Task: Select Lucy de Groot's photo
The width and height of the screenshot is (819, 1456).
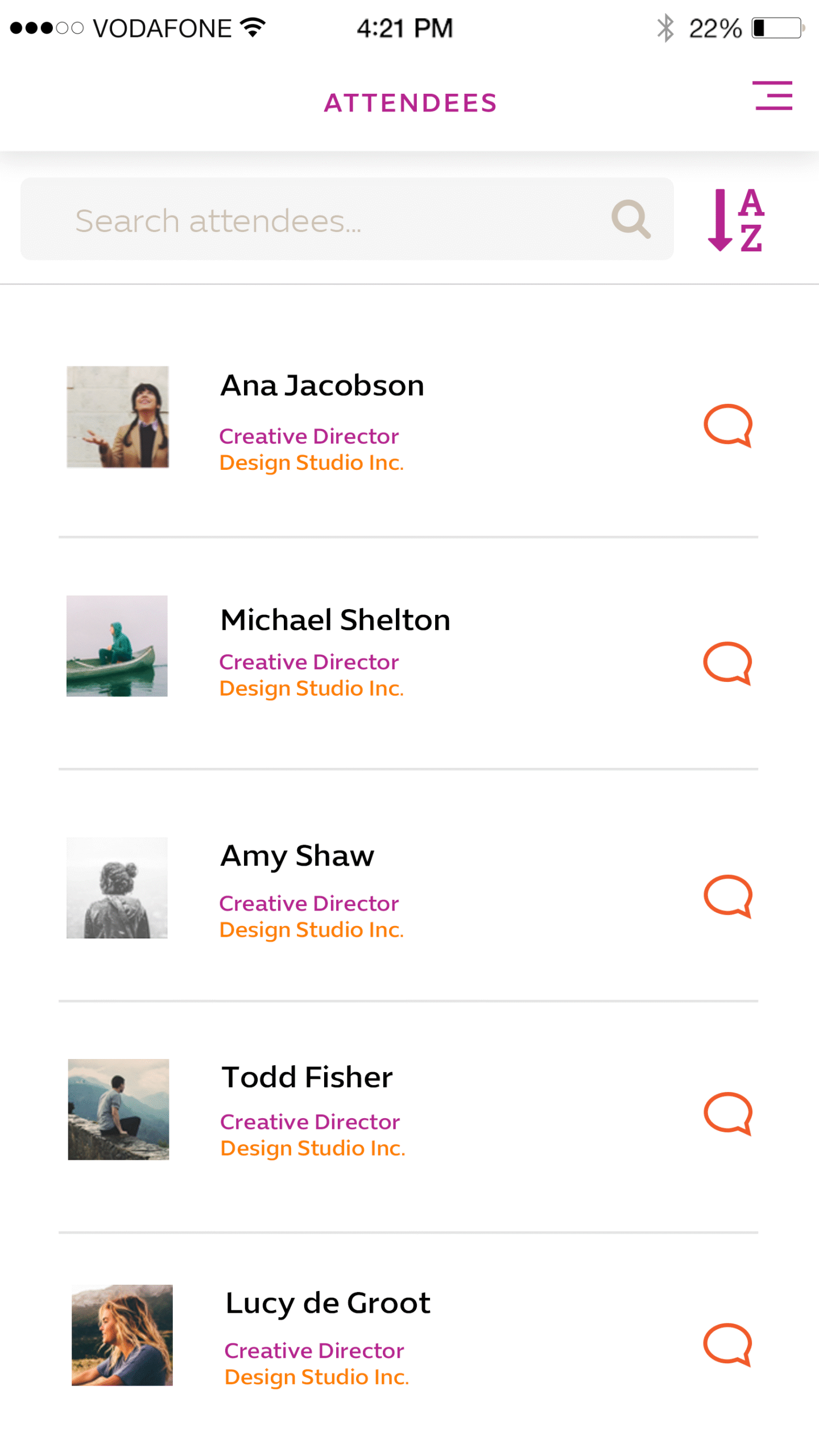Action: coord(122,1335)
